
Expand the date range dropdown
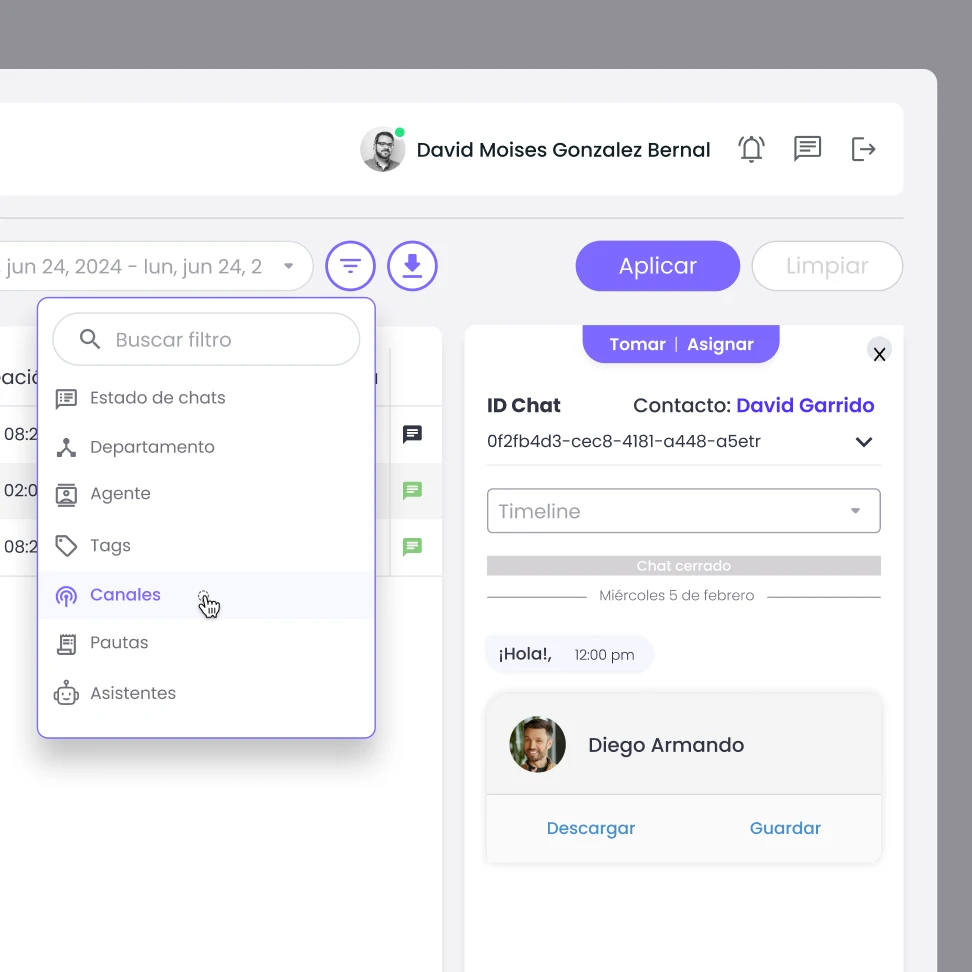point(289,266)
